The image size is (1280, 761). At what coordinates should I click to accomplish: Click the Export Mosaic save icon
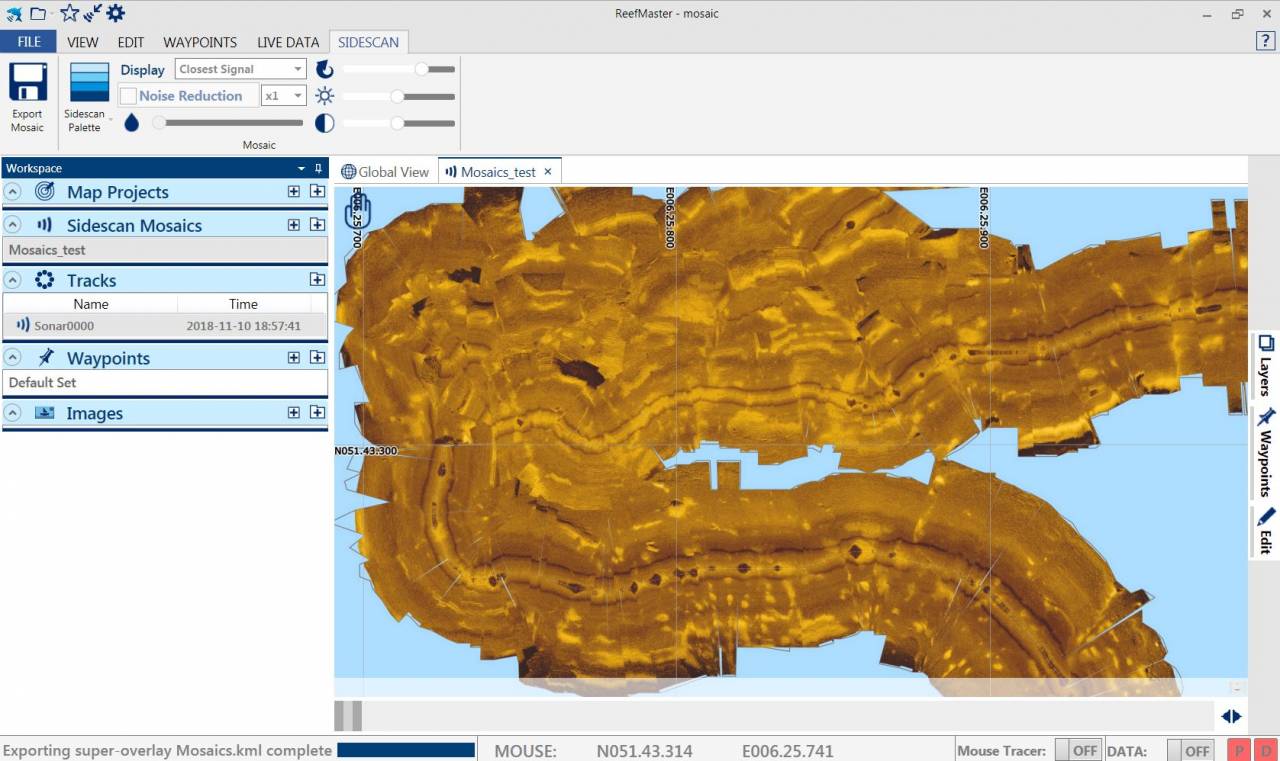tap(28, 82)
